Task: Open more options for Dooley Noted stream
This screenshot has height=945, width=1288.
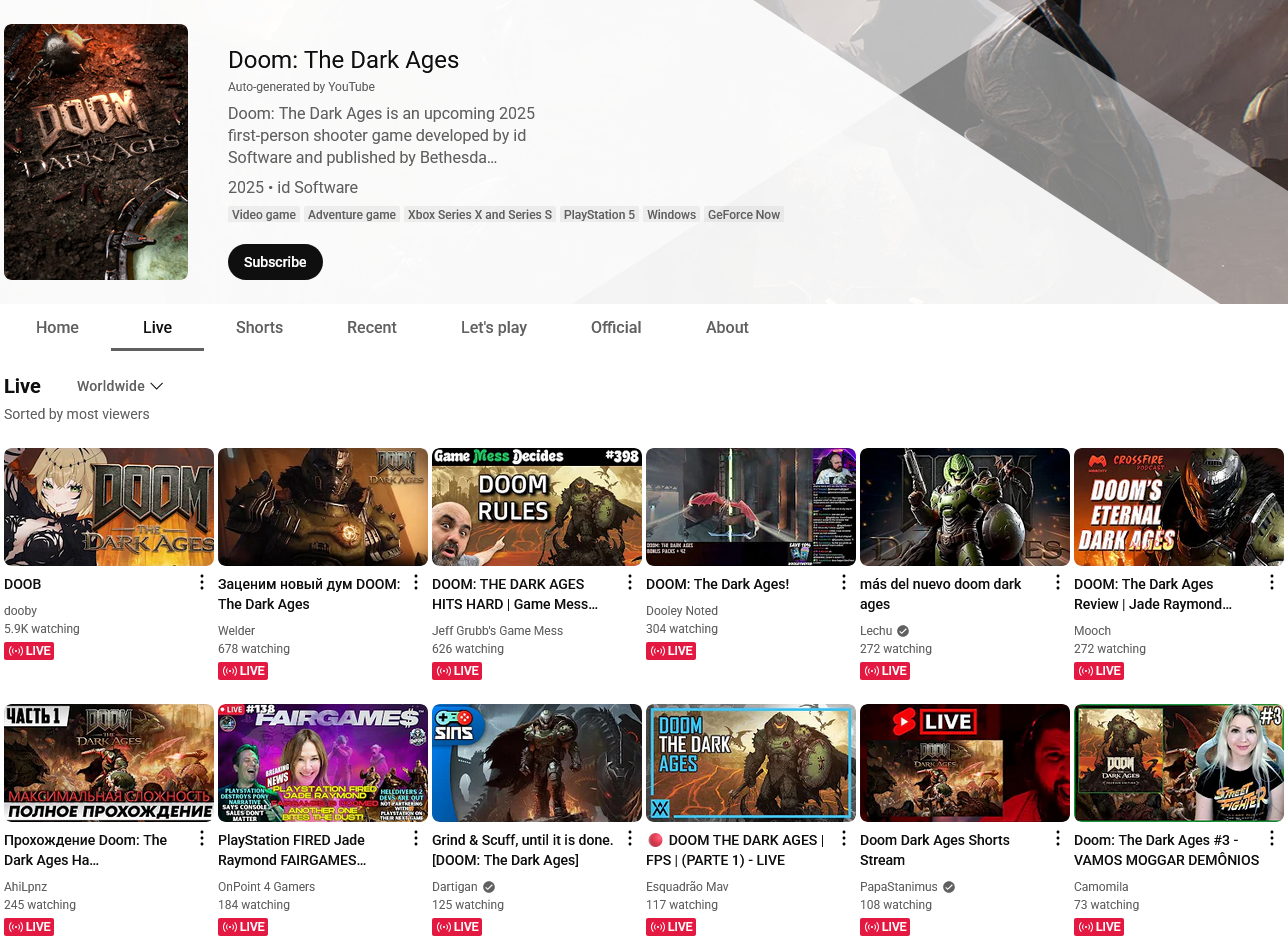Action: 844,583
